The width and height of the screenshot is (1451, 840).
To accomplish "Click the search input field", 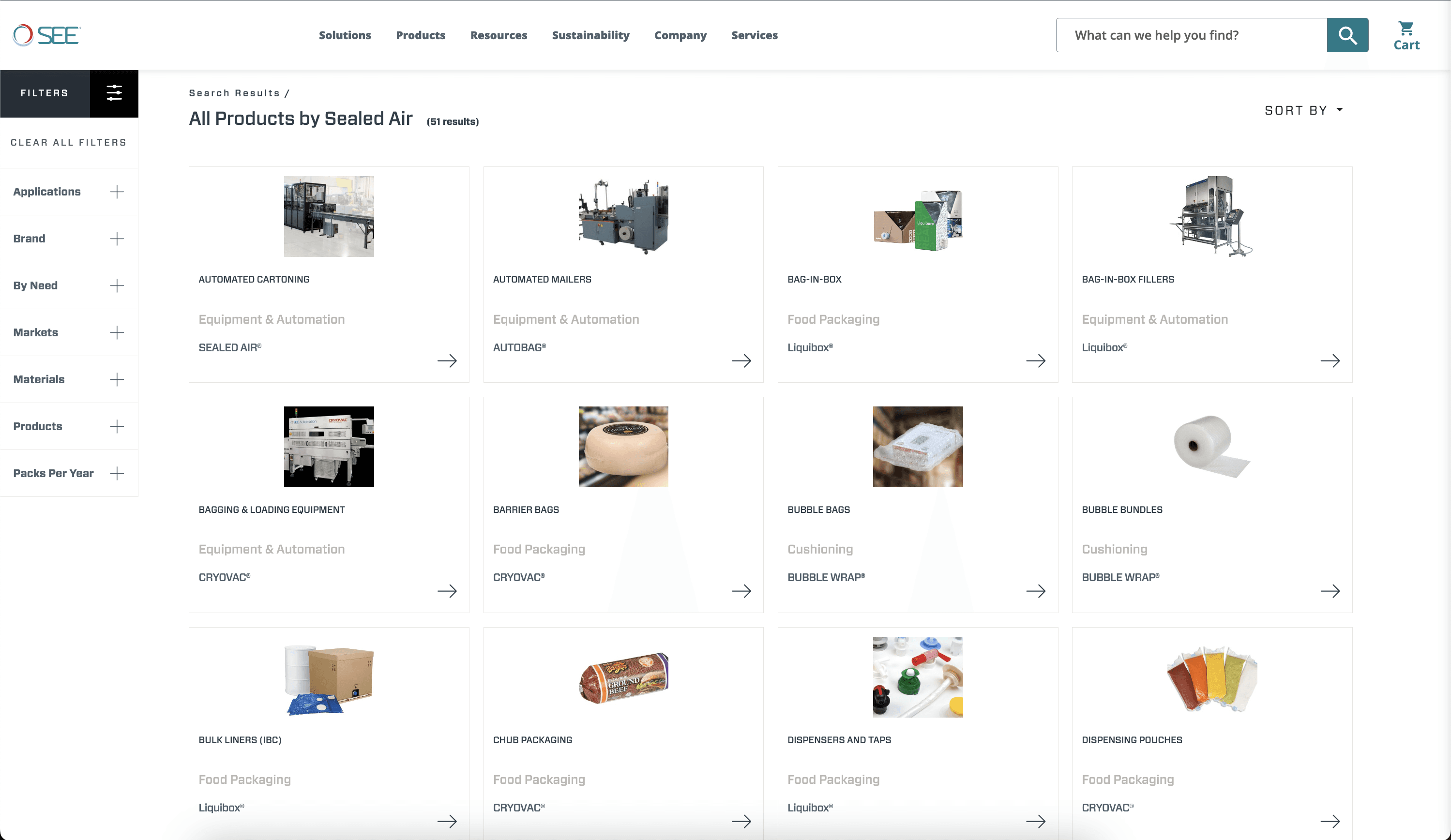I will click(x=1191, y=35).
